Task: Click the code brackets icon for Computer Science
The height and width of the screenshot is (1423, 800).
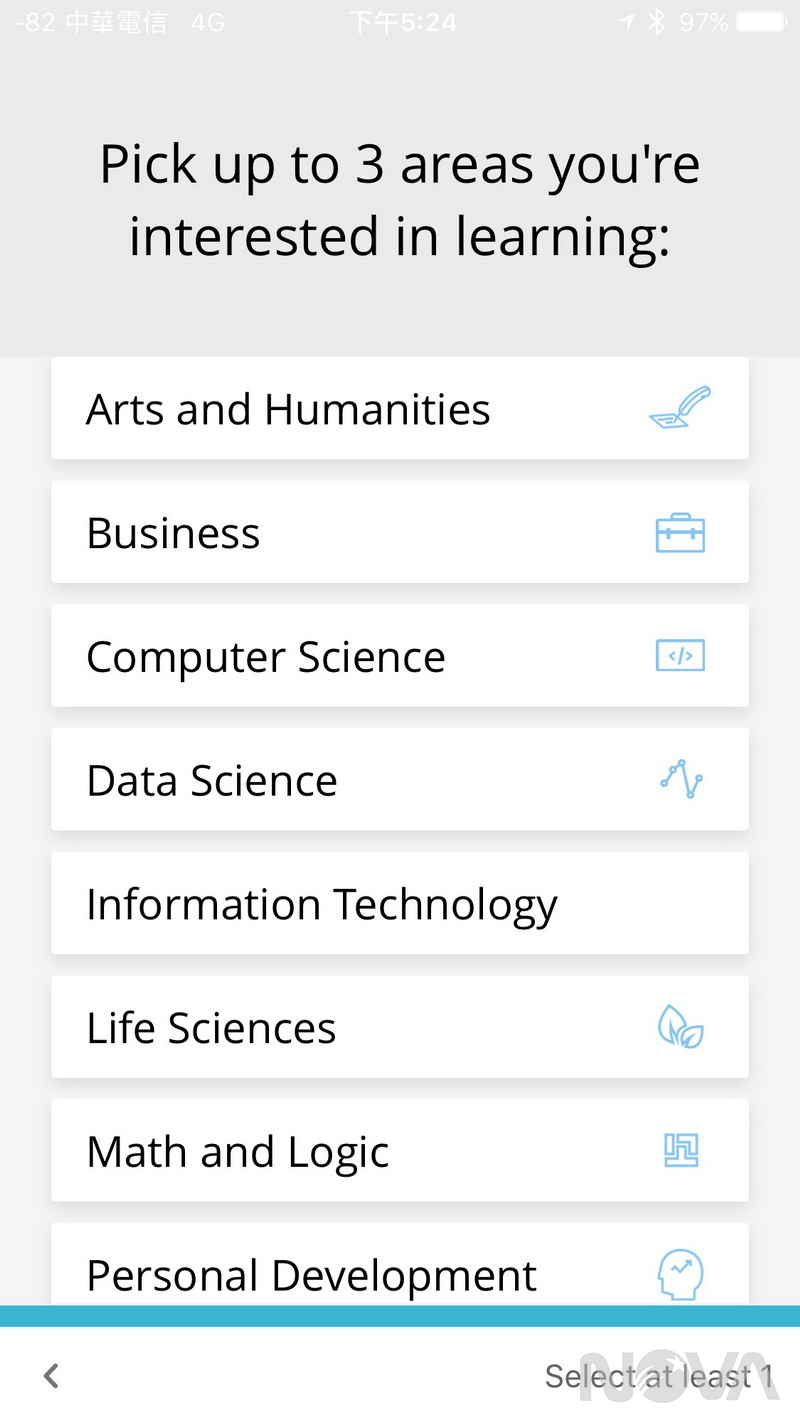Action: (x=679, y=656)
